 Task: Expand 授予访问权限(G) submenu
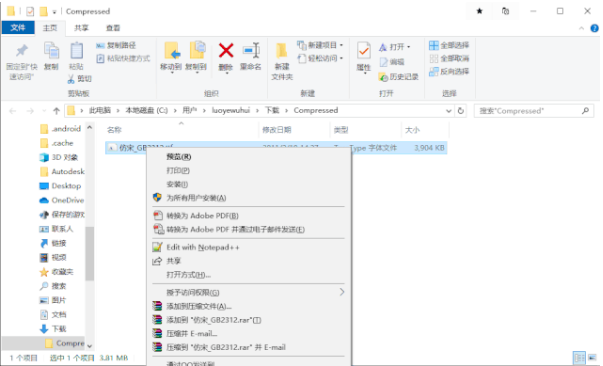248,293
